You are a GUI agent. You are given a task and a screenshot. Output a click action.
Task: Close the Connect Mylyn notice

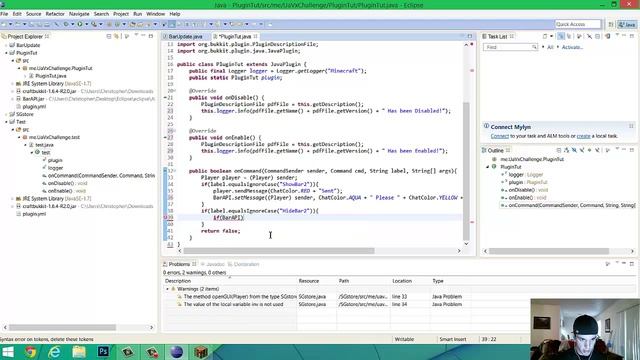point(631,127)
